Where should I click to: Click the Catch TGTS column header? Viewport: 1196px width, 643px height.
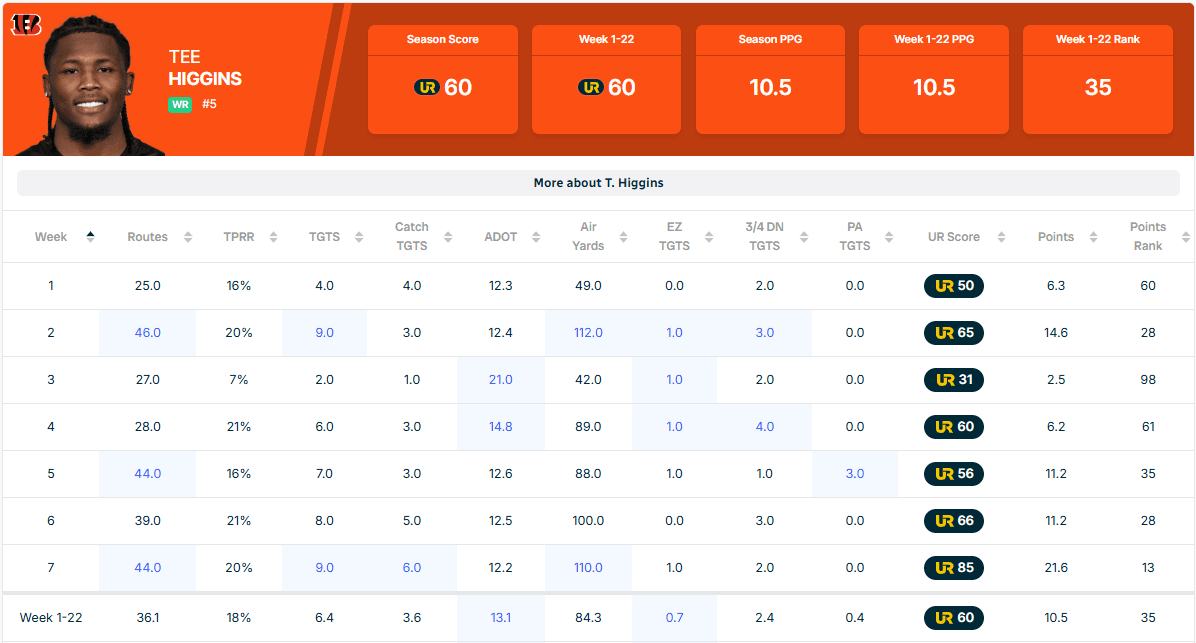411,237
